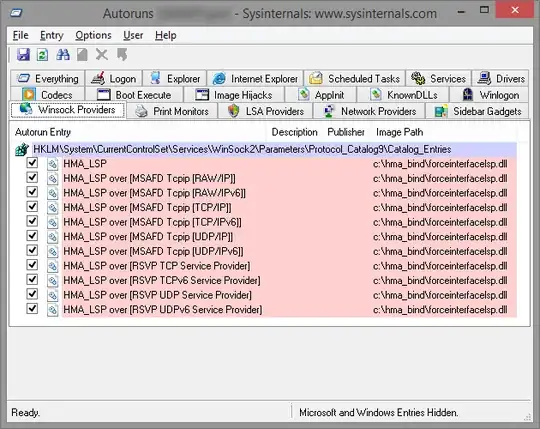Switch to the Scheduled Tasks tab
540x429 pixels.
click(x=354, y=79)
